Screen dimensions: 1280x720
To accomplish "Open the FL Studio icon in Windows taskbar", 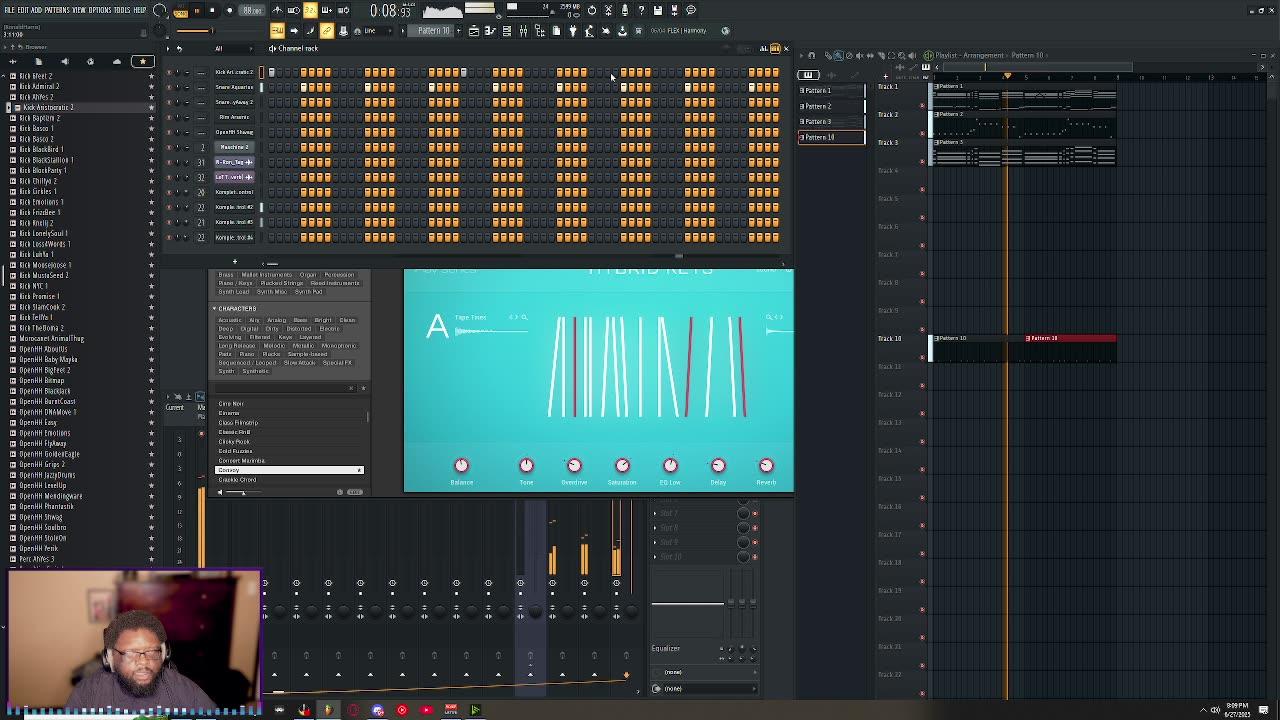I will point(327,710).
